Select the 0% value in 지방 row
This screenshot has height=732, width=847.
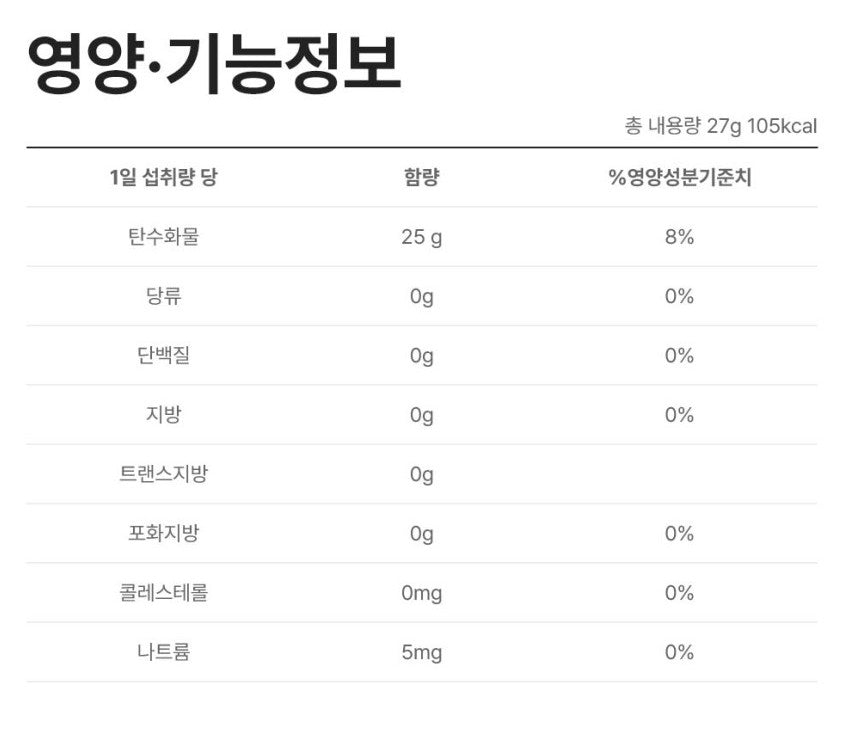pyautogui.click(x=679, y=415)
